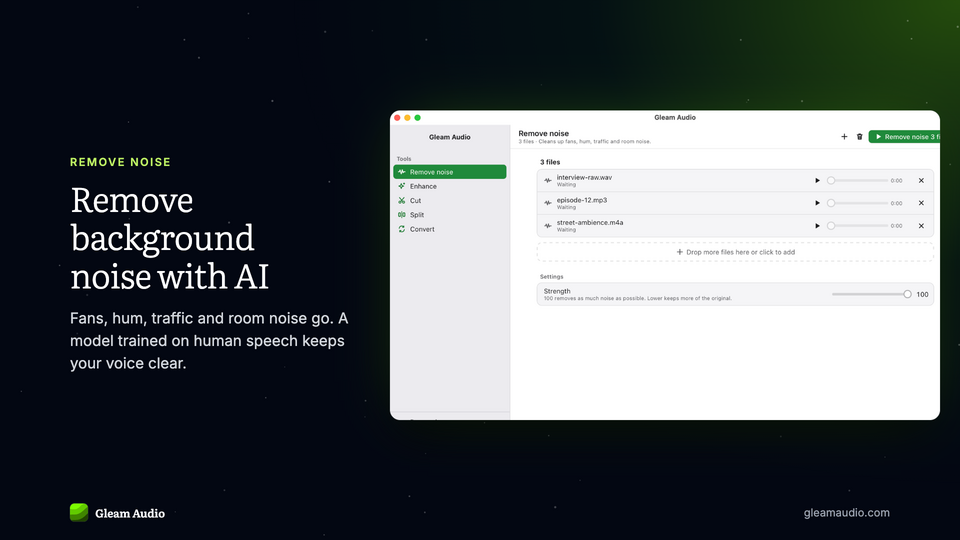
Task: Select the interview-raw.wav file name
Action: pyautogui.click(x=584, y=178)
